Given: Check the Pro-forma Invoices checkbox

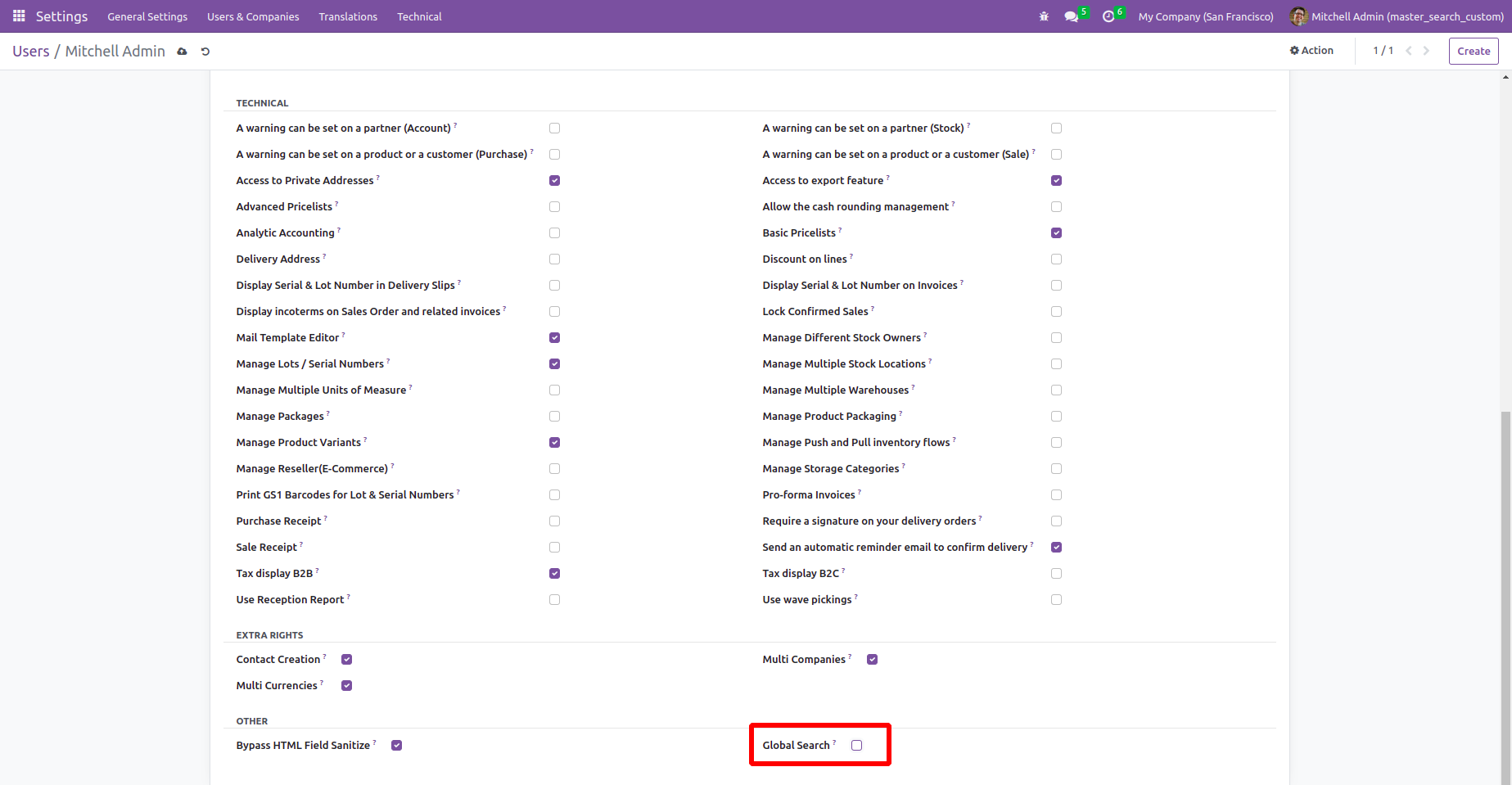Looking at the screenshot, I should [x=1056, y=494].
